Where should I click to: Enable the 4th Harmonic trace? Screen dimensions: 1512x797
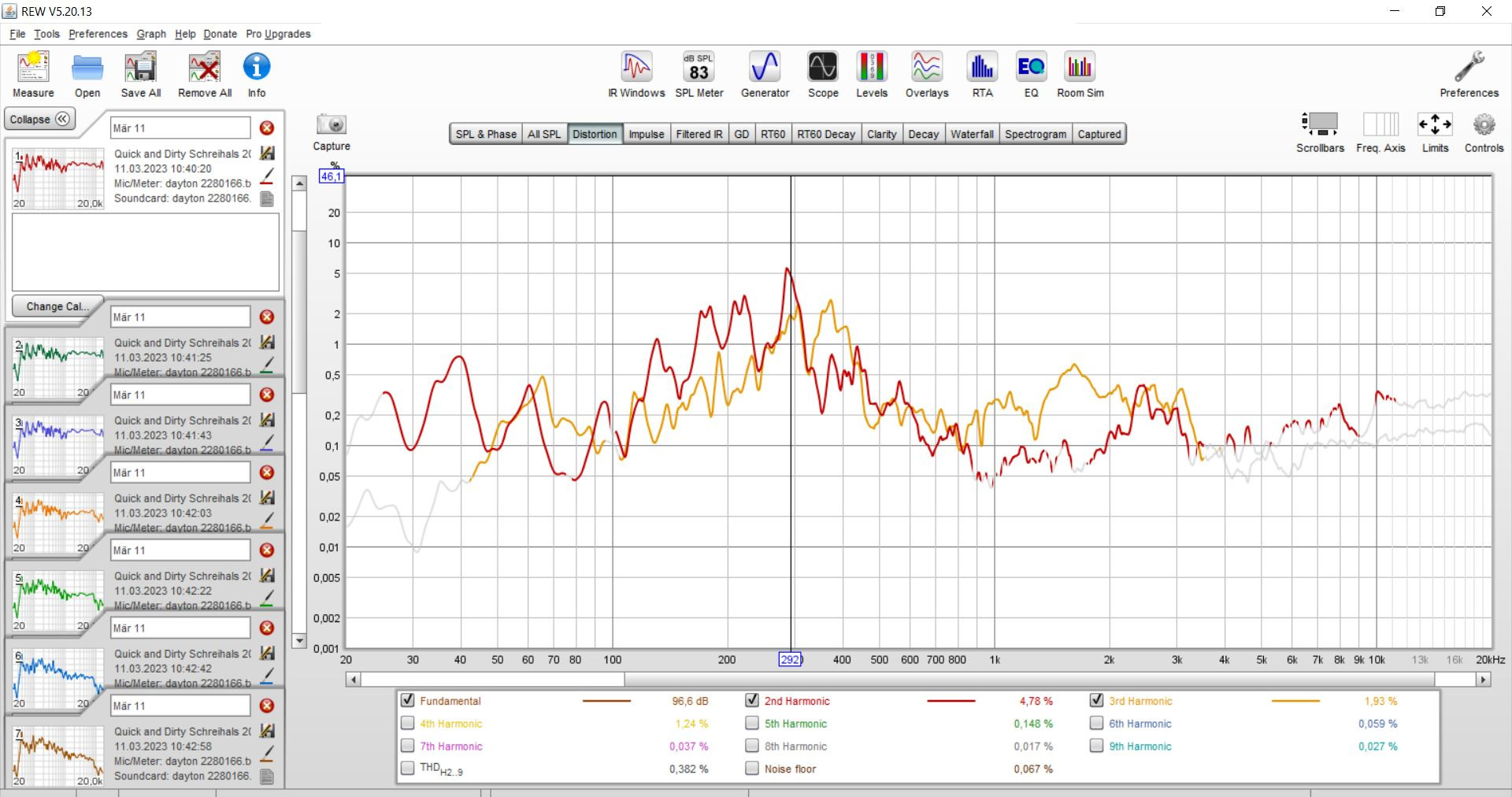point(408,723)
